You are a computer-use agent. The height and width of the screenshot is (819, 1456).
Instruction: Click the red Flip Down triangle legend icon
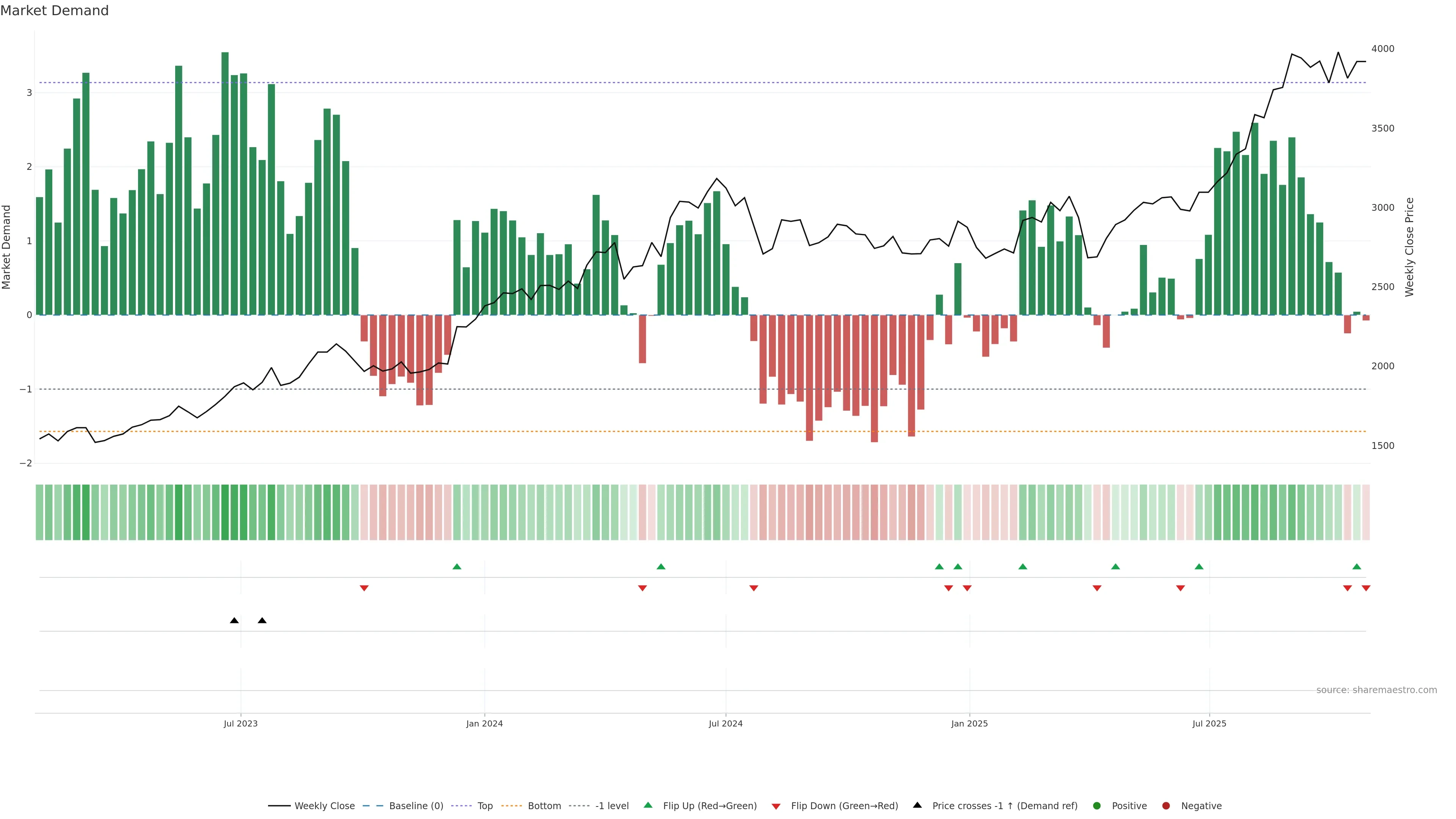(775, 806)
